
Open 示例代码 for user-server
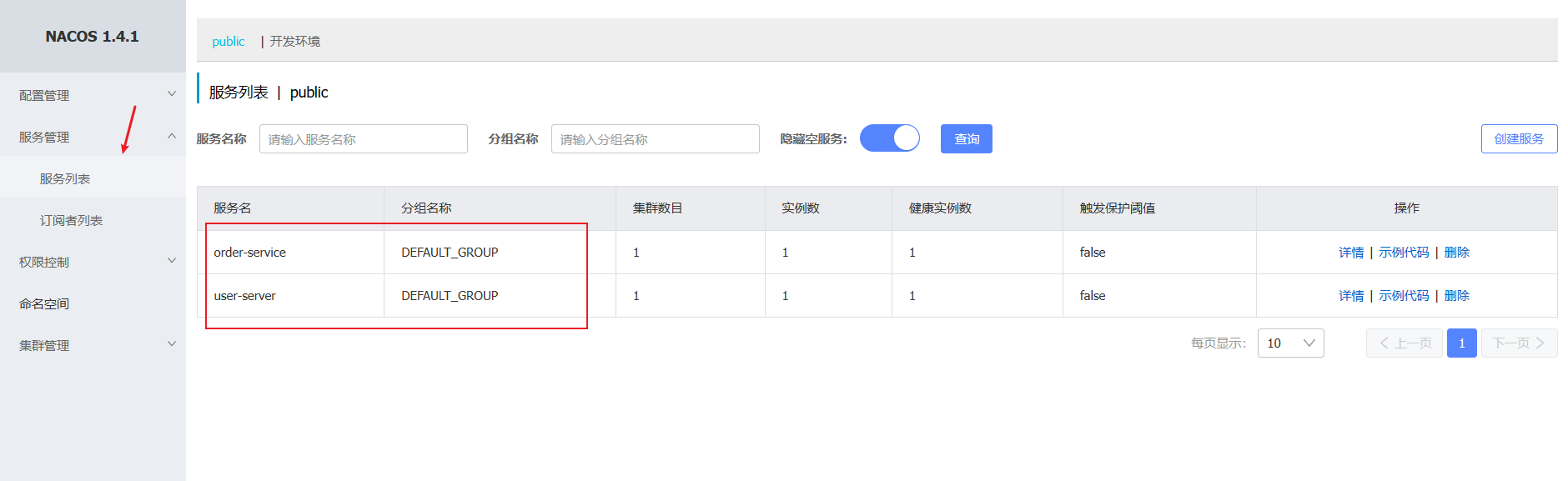click(x=1404, y=295)
